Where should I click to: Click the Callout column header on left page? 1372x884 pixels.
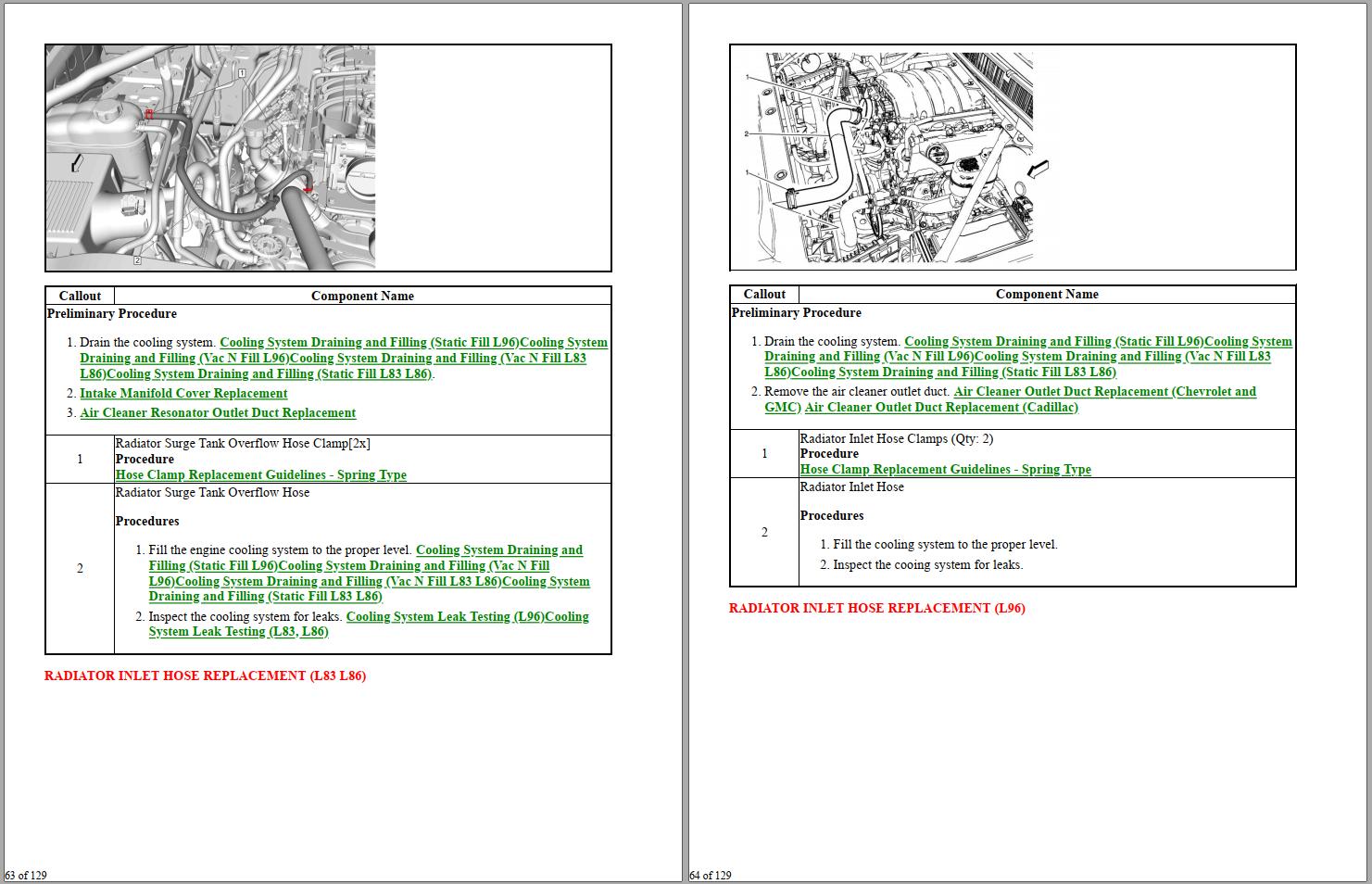point(80,297)
